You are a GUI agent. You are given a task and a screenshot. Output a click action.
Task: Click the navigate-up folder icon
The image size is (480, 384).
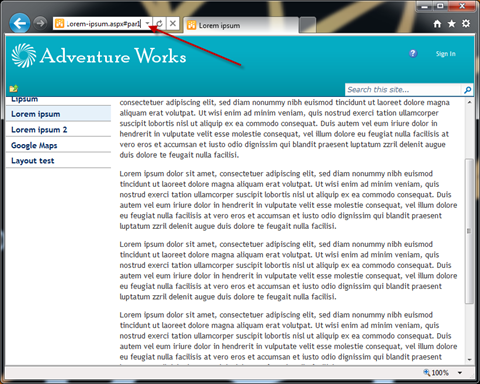tap(14, 89)
